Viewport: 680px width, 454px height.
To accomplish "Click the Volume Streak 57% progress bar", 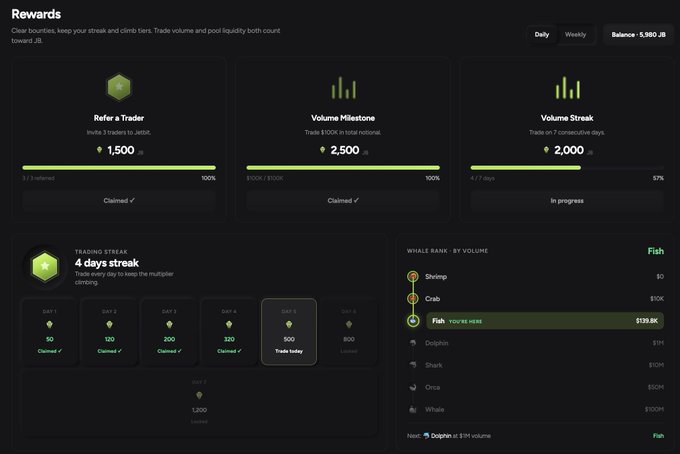I will [x=567, y=168].
